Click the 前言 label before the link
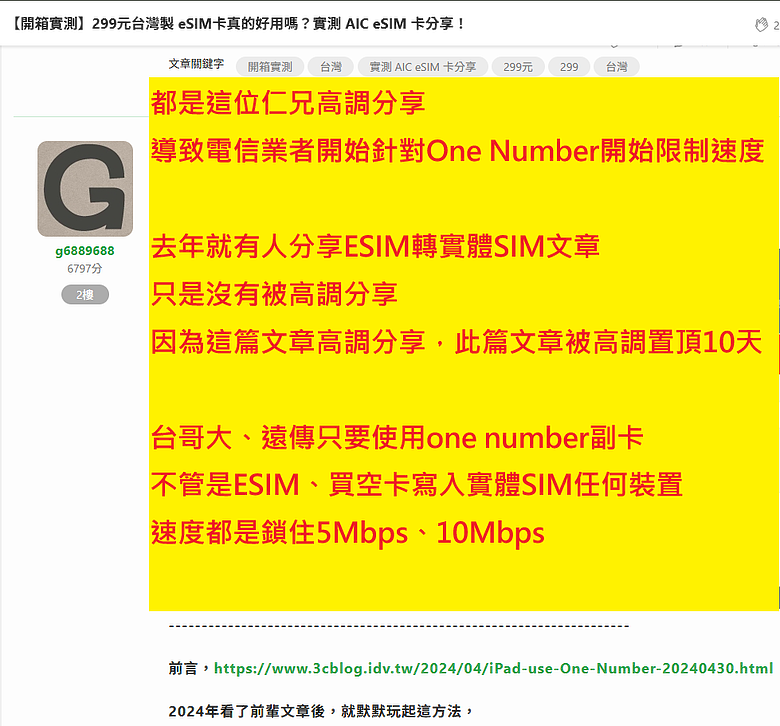780x726 pixels. pyautogui.click(x=183, y=668)
